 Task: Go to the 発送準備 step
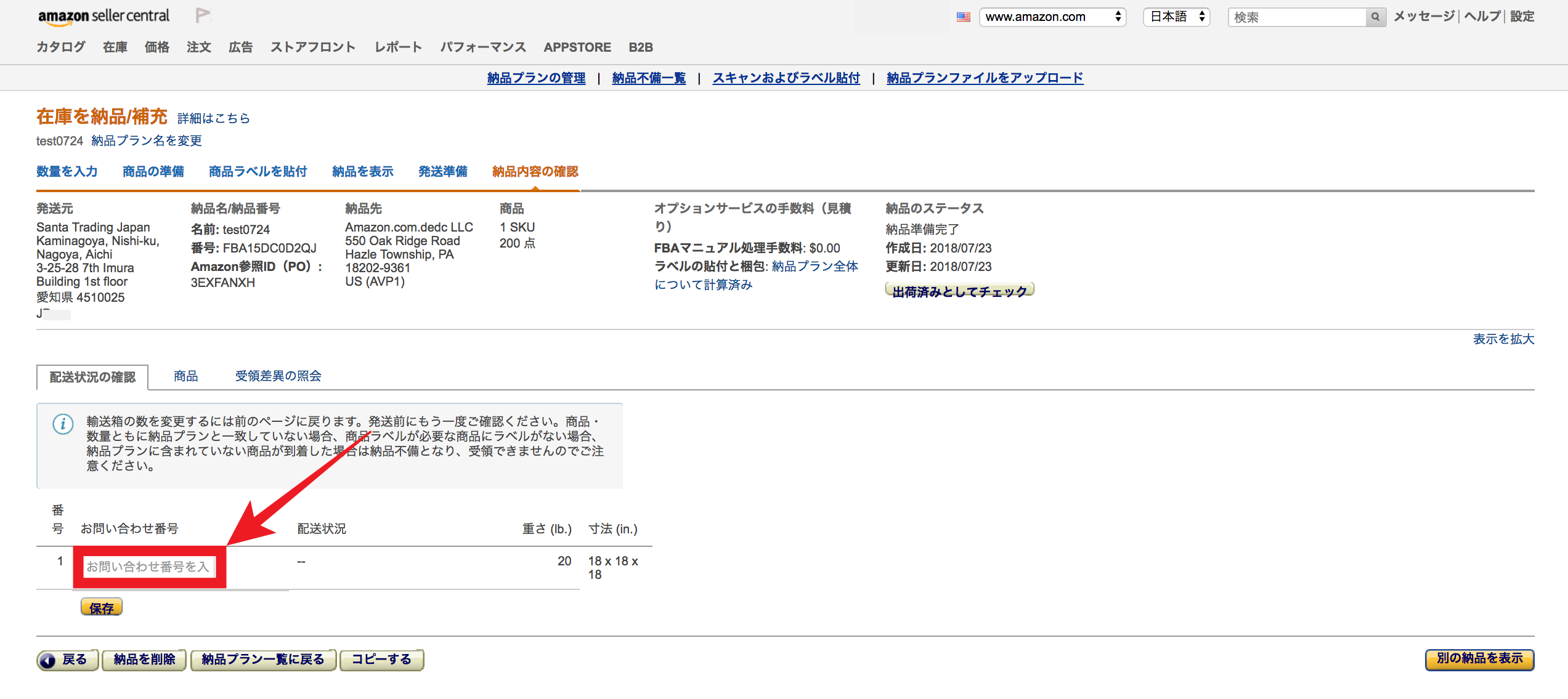pos(443,172)
